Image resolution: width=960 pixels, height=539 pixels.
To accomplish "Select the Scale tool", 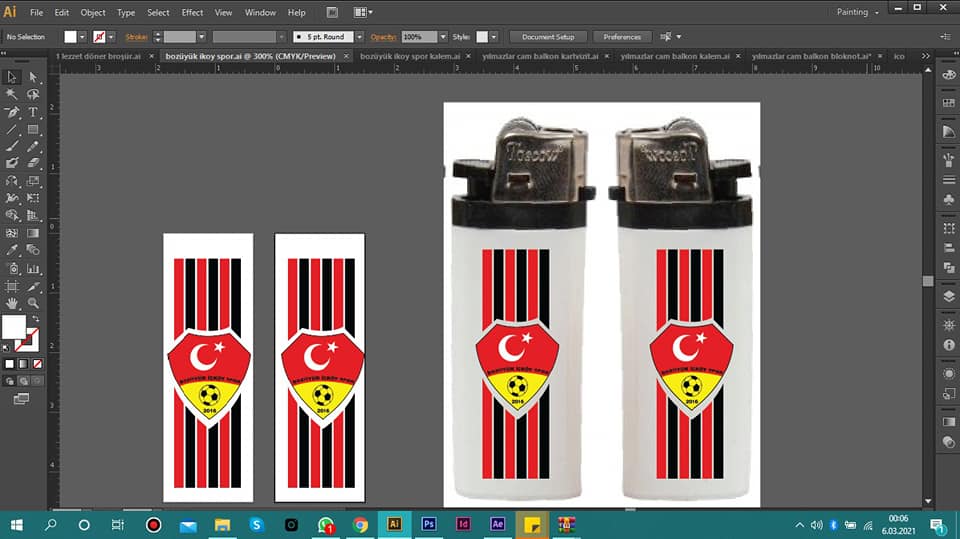I will click(x=32, y=181).
